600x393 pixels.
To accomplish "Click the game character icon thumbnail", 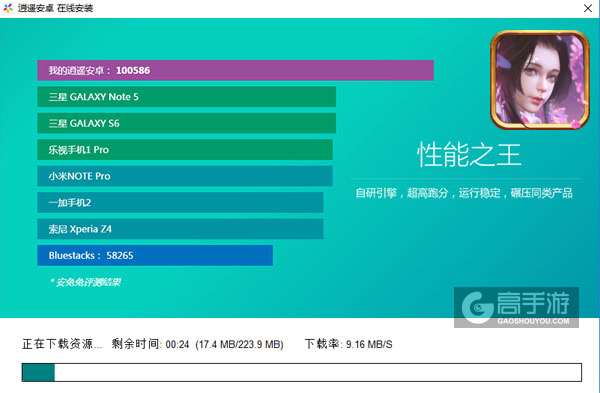I will click(540, 80).
